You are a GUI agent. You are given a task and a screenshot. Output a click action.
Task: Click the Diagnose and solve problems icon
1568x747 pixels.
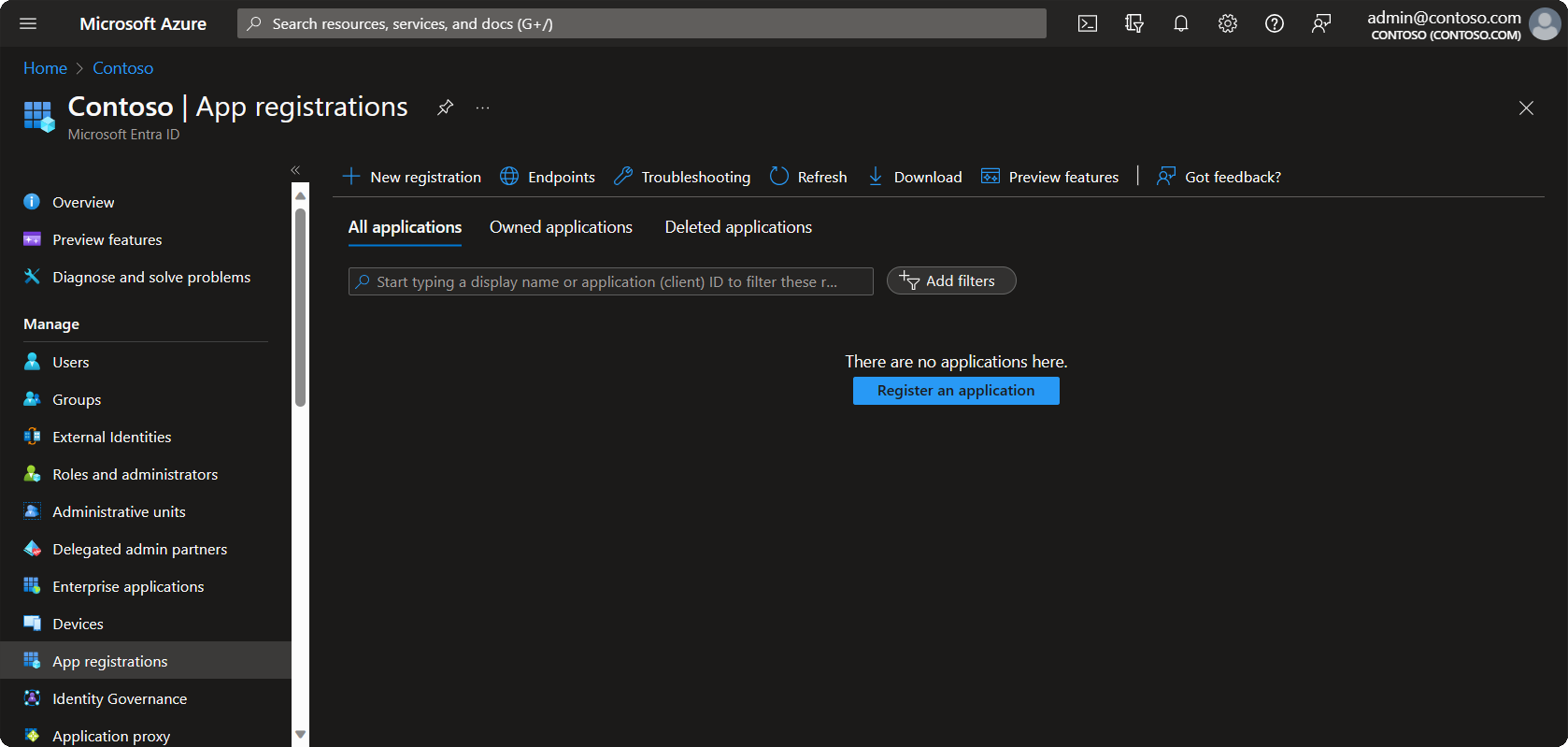[32, 277]
